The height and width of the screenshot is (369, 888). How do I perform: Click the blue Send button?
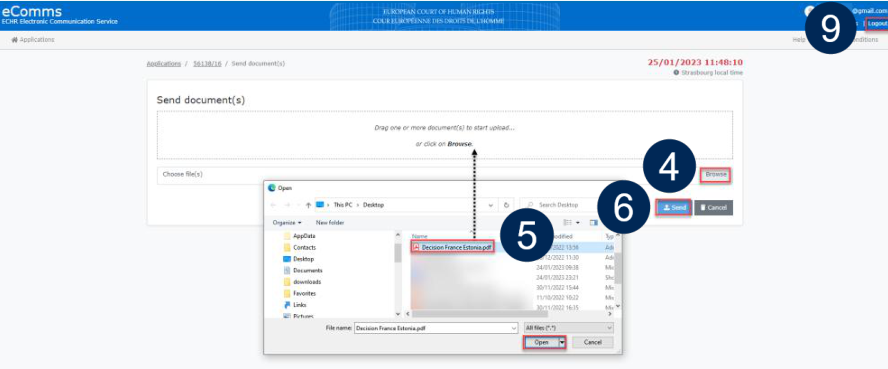[x=674, y=208]
